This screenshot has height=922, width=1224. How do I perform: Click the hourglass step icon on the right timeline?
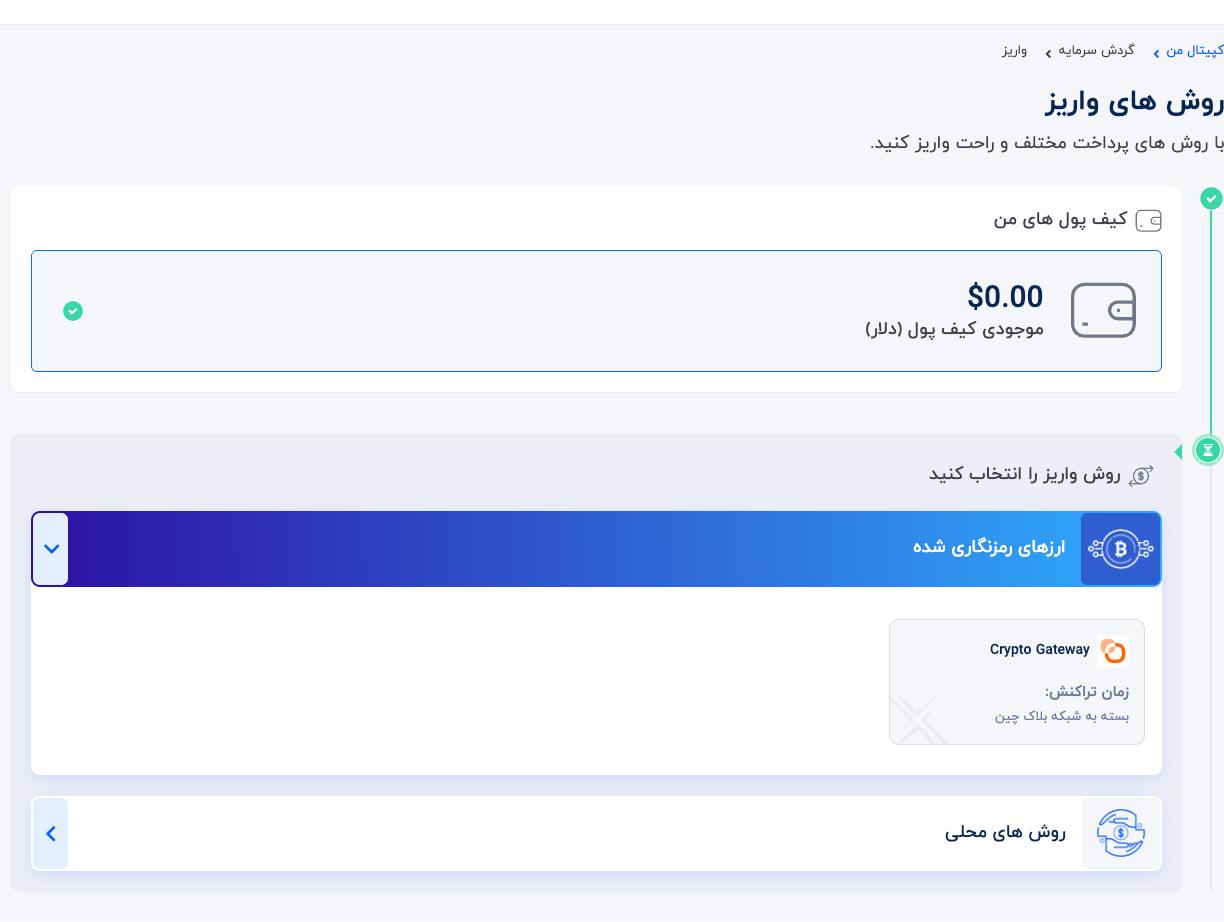coord(1208,450)
